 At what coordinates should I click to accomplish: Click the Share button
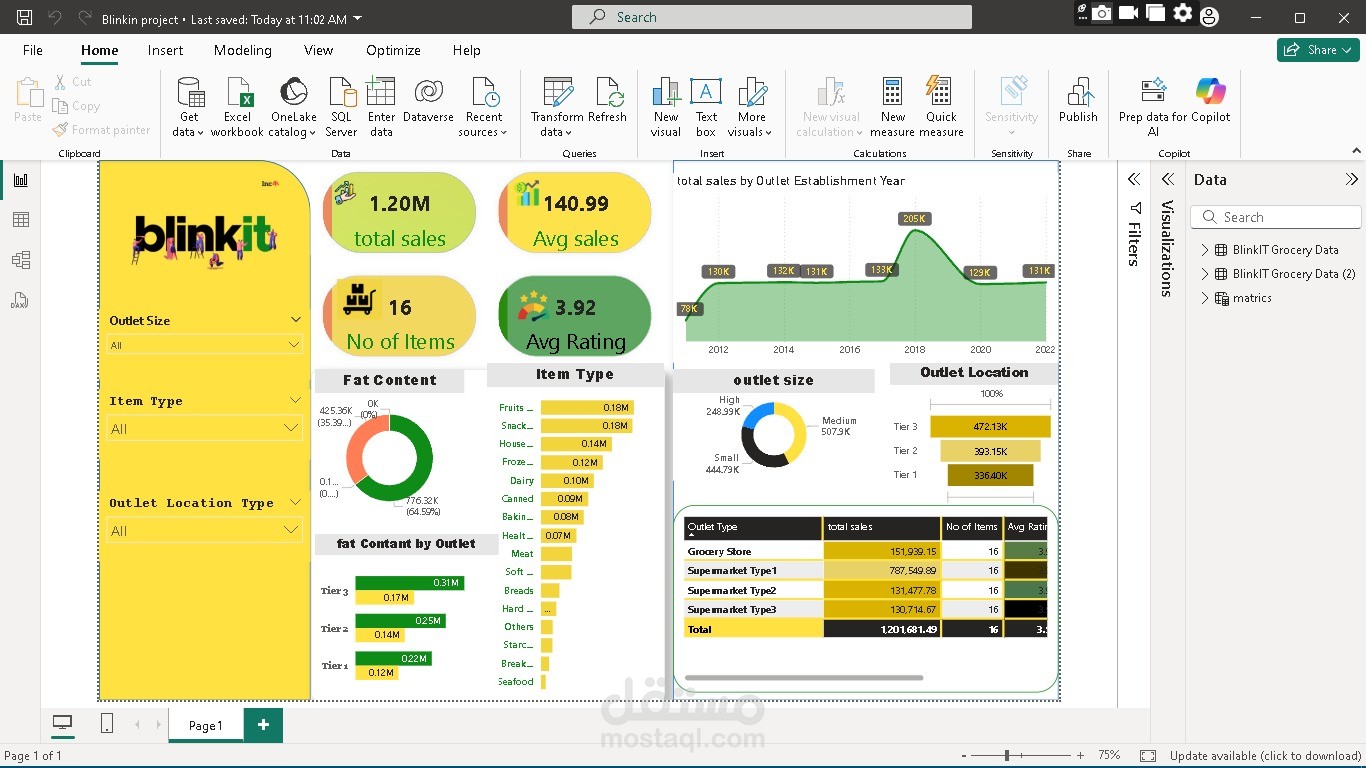1318,50
